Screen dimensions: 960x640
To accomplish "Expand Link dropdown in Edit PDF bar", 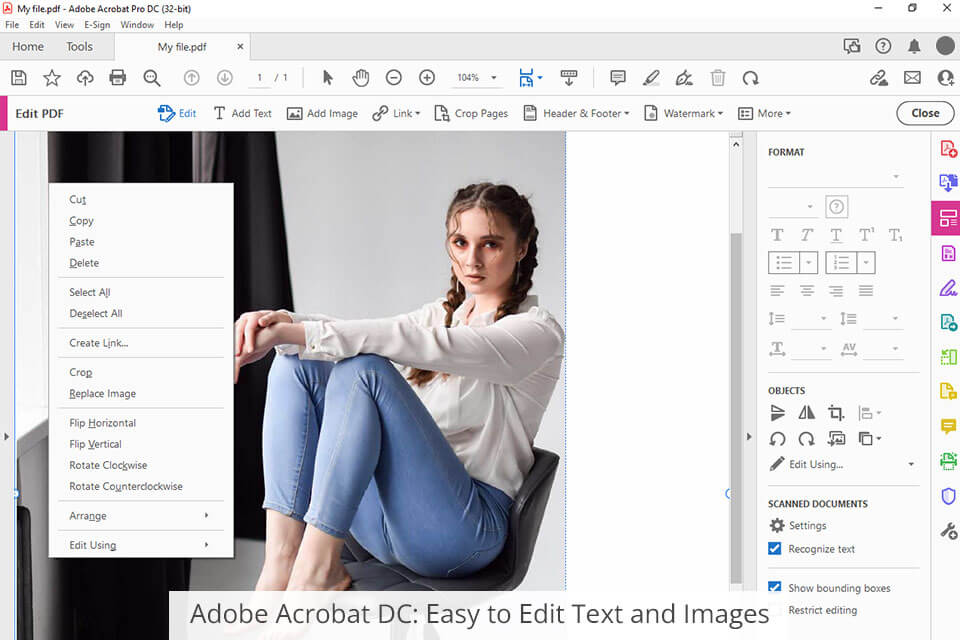I will click(418, 113).
